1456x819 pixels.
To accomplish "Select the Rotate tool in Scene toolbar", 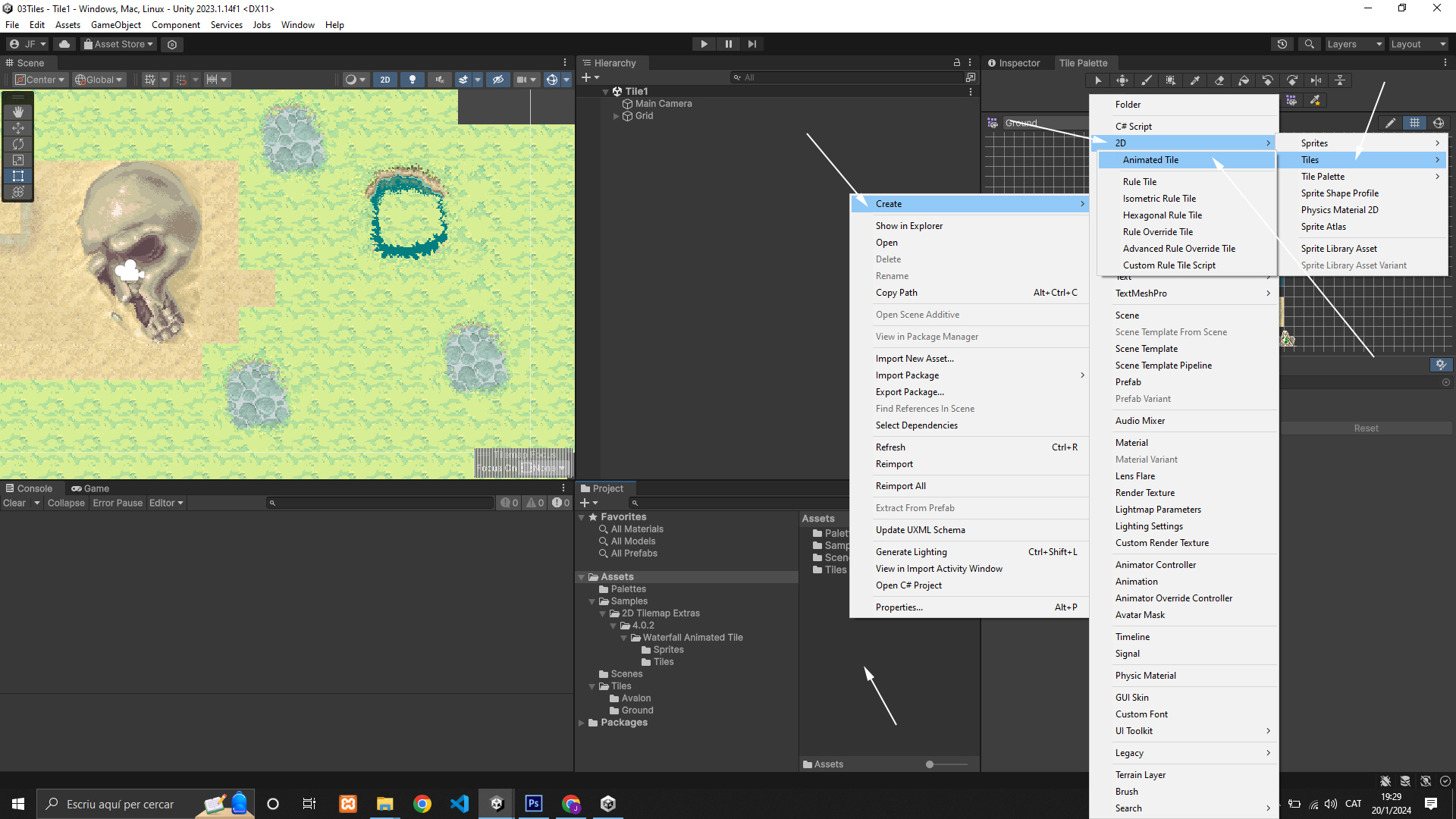I will (x=18, y=143).
